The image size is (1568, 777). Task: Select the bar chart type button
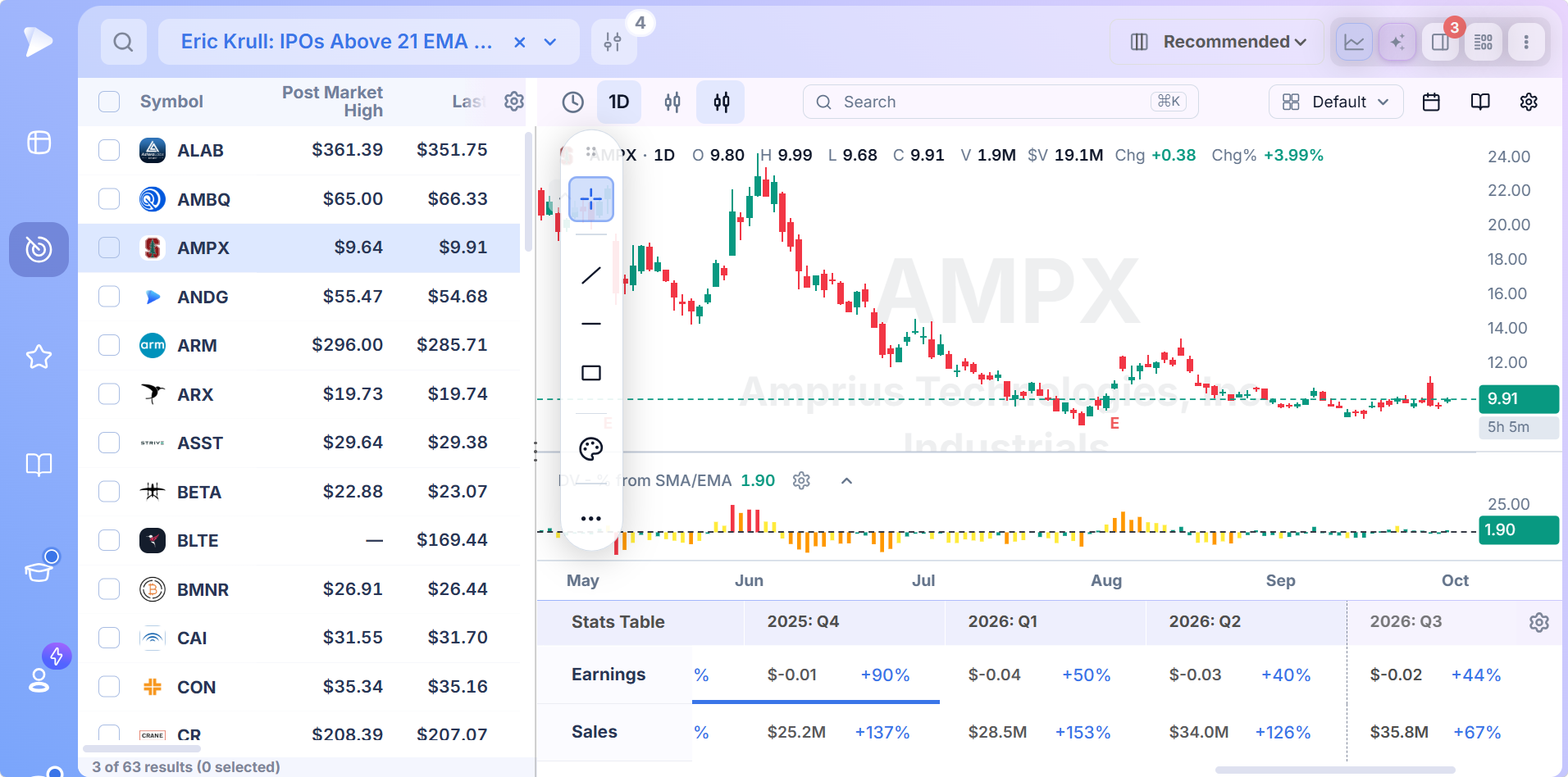pyautogui.click(x=672, y=102)
